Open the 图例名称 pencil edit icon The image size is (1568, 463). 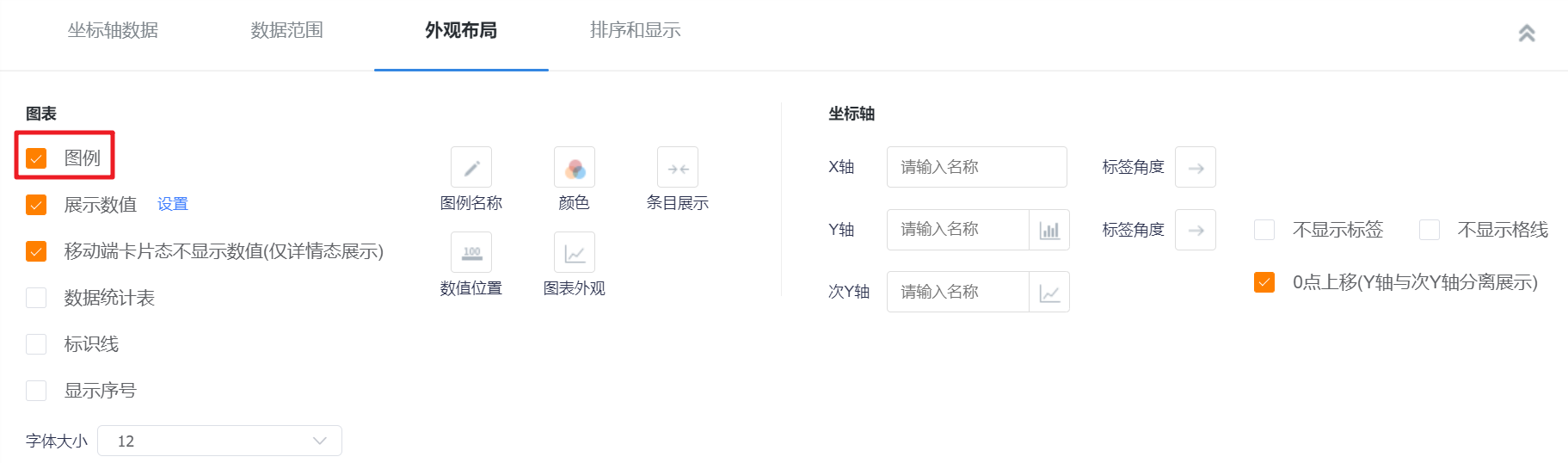[471, 167]
